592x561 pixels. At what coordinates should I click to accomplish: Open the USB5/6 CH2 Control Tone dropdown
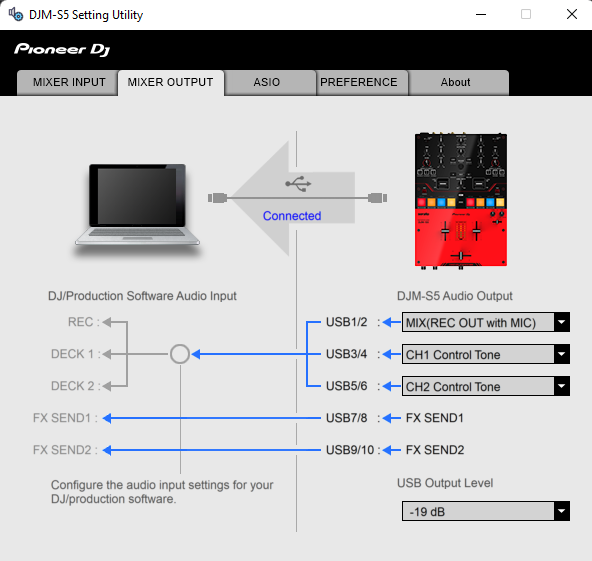486,386
